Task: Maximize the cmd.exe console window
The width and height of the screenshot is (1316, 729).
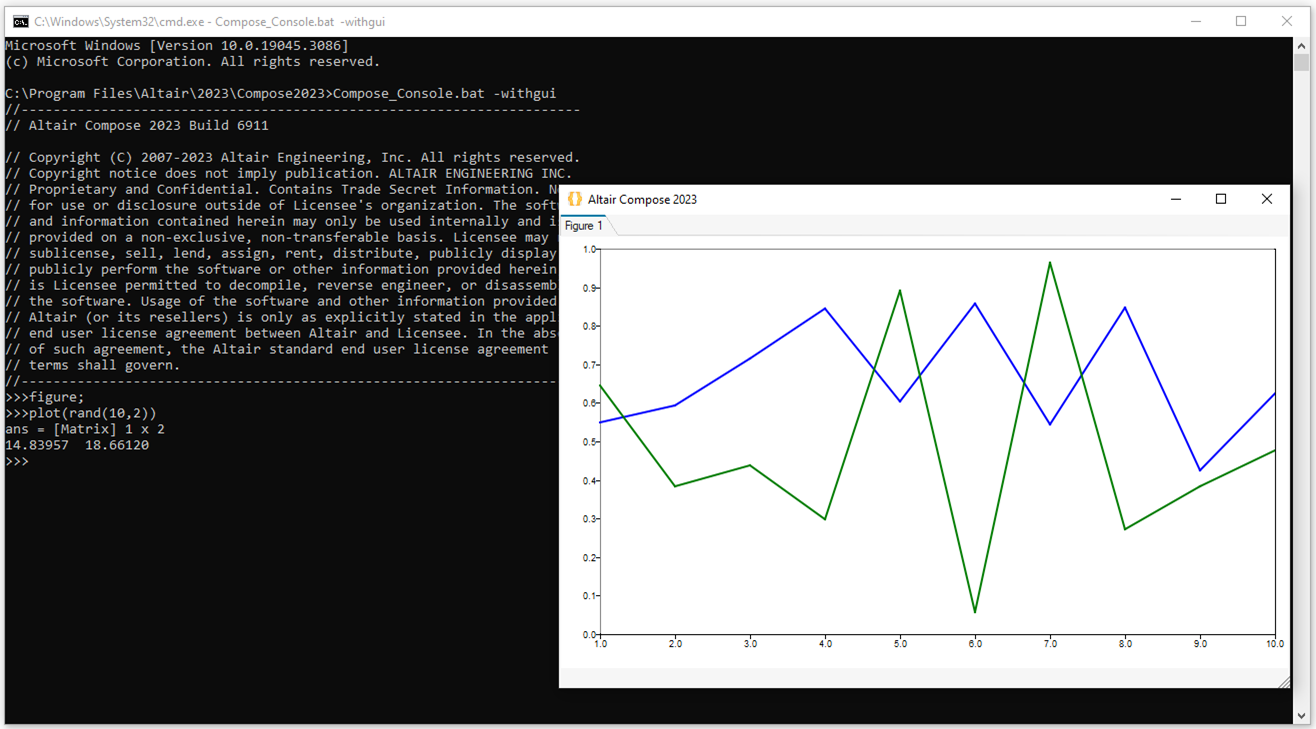Action: pyautogui.click(x=1241, y=21)
